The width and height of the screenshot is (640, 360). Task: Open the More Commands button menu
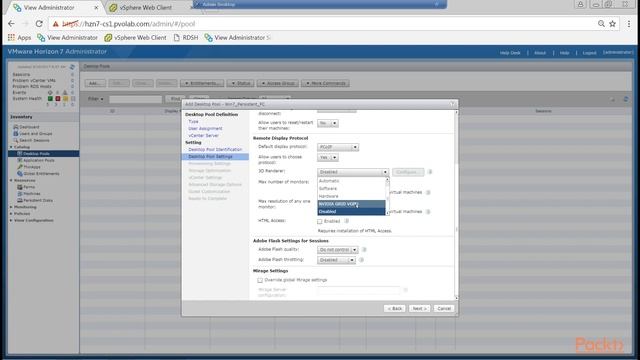pos(325,83)
